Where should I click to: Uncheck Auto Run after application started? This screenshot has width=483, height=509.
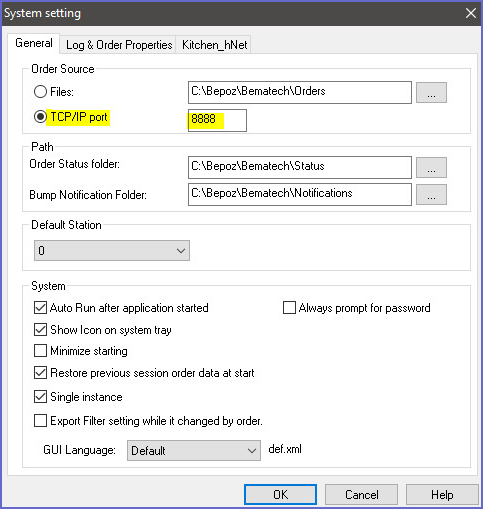coord(40,308)
